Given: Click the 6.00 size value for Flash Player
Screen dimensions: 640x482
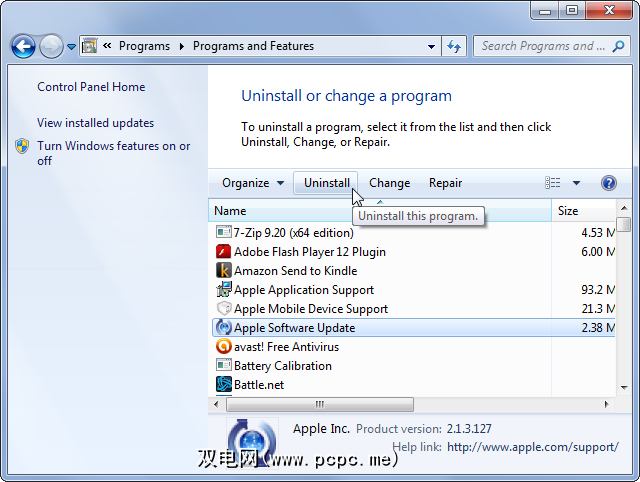Looking at the screenshot, I should (598, 252).
